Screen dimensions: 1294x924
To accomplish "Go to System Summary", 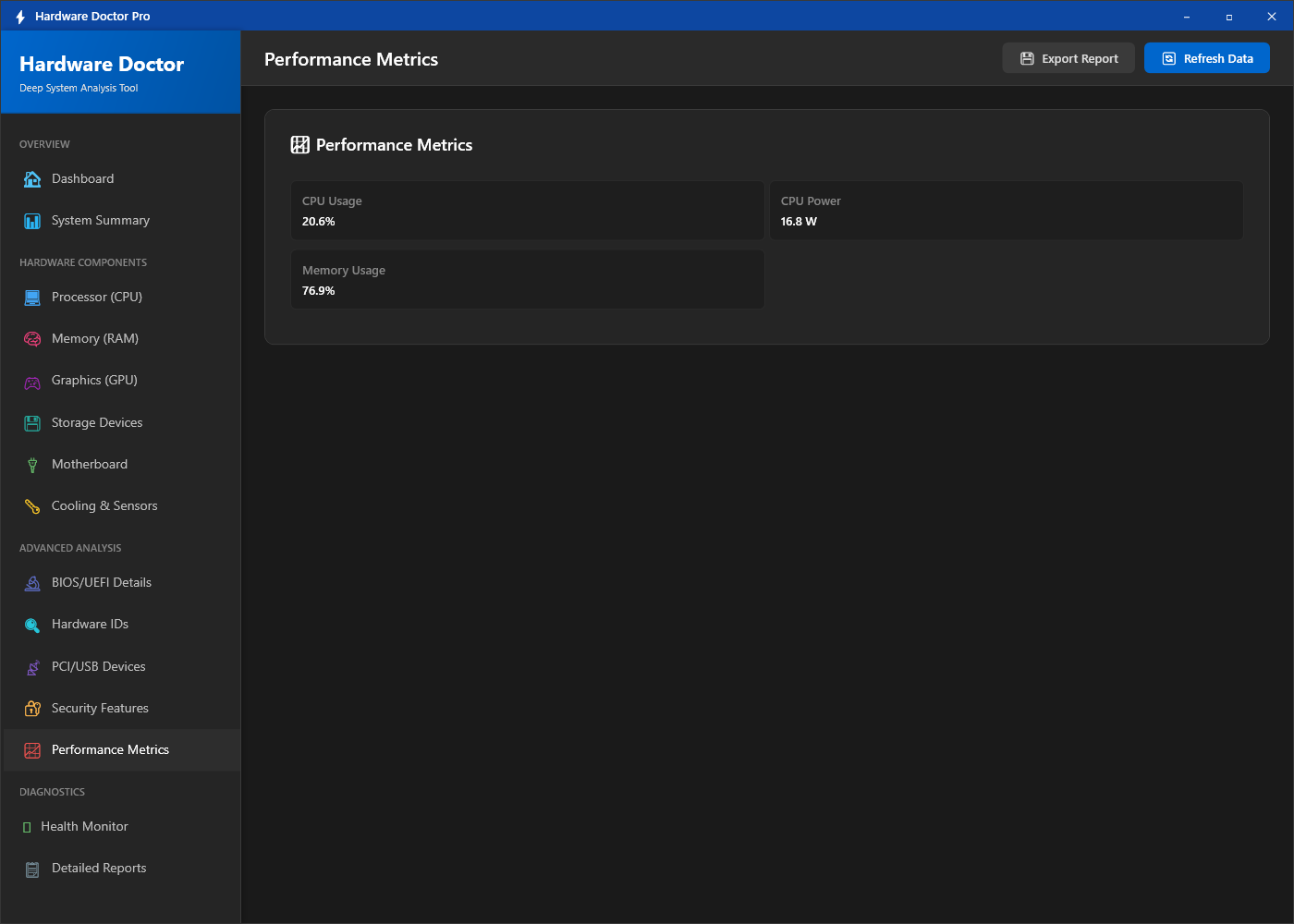I will 121,221.
